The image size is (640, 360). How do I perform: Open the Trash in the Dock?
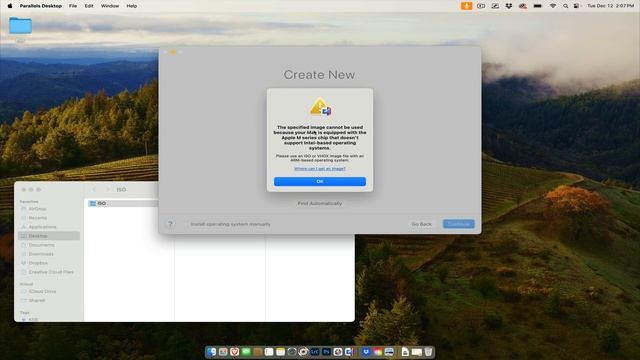[428, 352]
